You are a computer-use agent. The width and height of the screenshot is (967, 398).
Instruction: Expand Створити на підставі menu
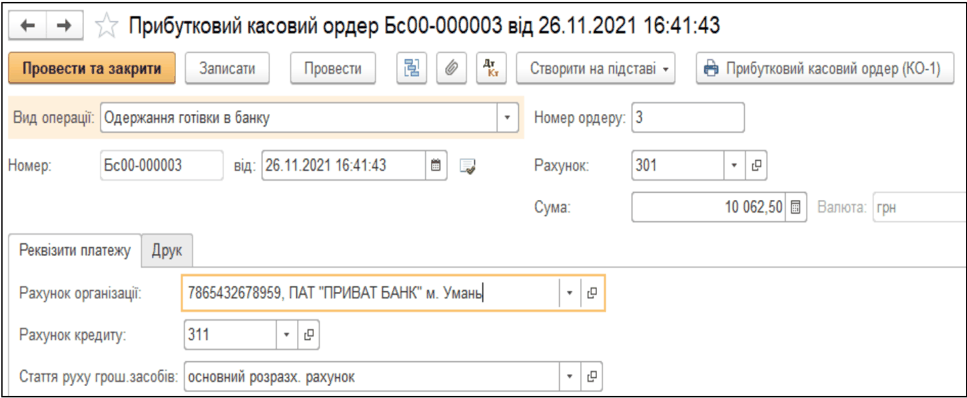[595, 68]
